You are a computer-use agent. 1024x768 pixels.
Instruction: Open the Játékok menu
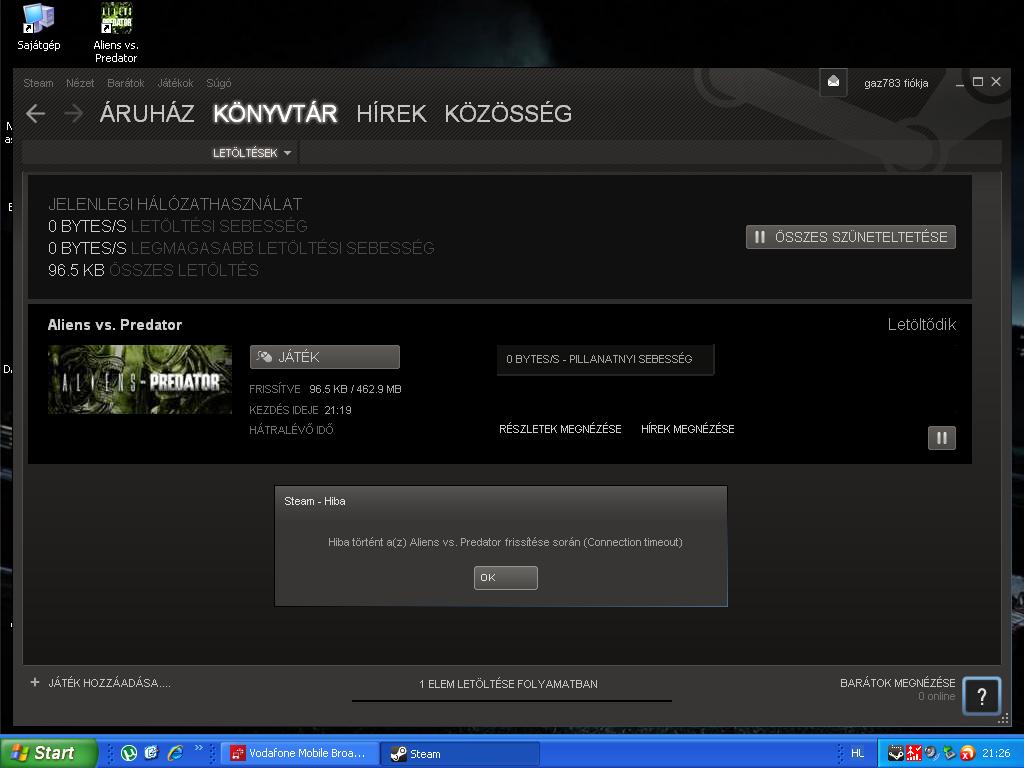(x=175, y=83)
